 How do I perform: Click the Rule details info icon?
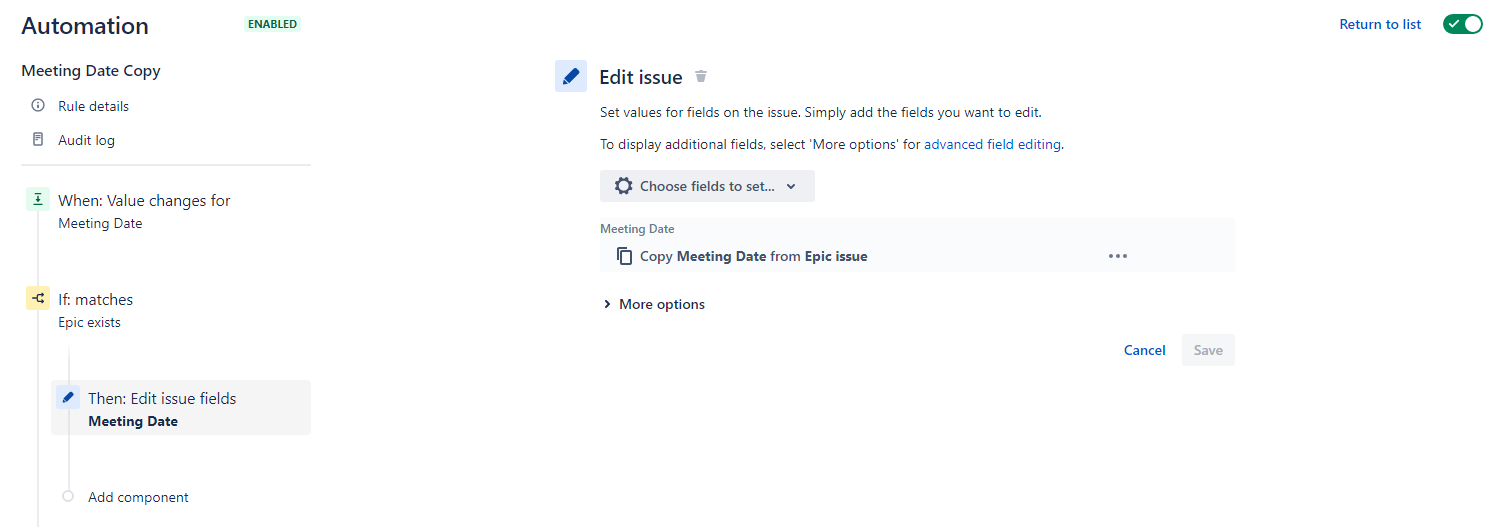[x=38, y=105]
